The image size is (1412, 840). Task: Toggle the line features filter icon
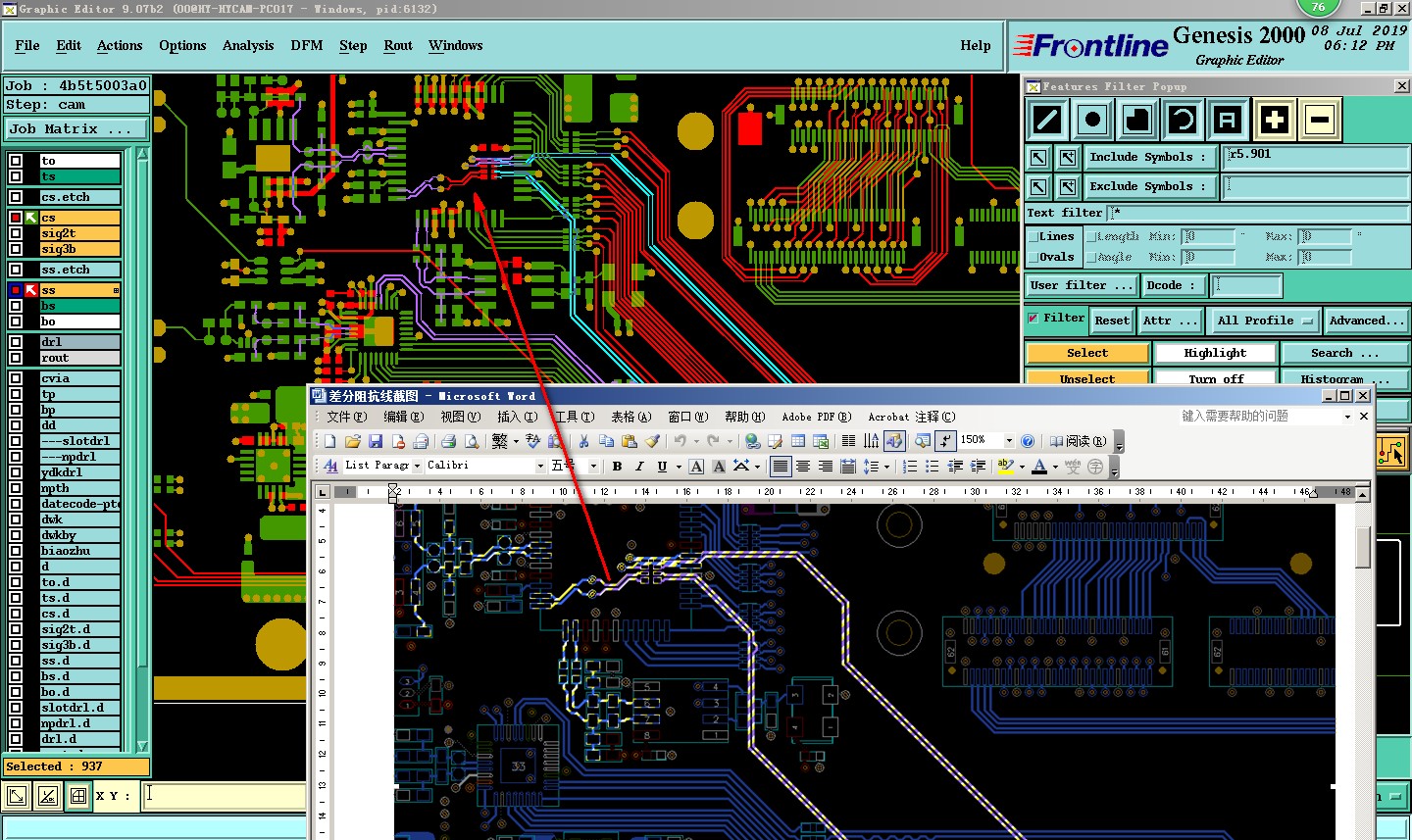coord(1047,120)
